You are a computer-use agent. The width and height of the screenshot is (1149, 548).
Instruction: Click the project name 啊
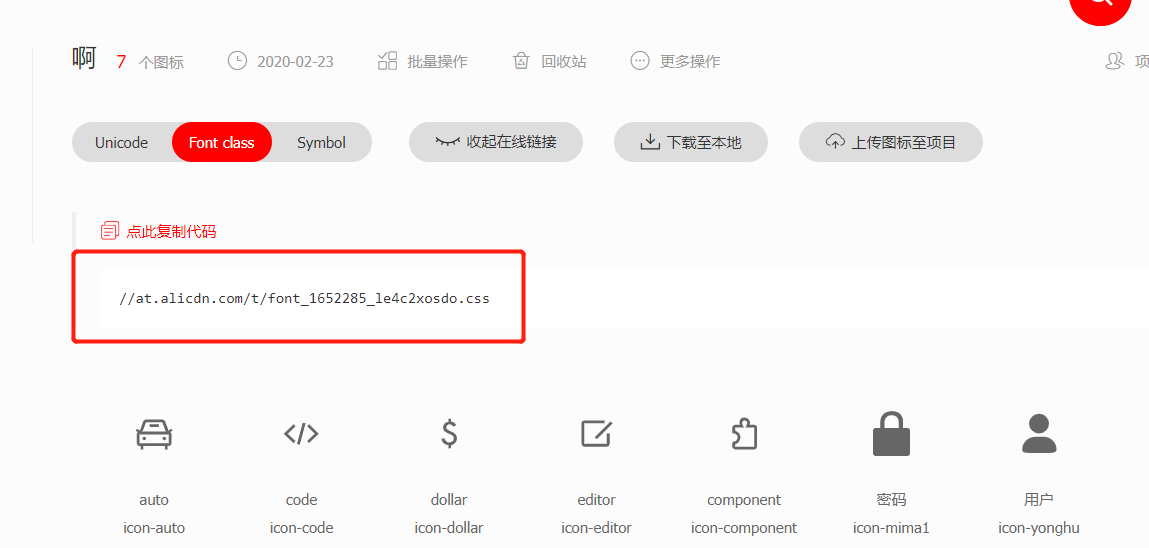pyautogui.click(x=84, y=58)
